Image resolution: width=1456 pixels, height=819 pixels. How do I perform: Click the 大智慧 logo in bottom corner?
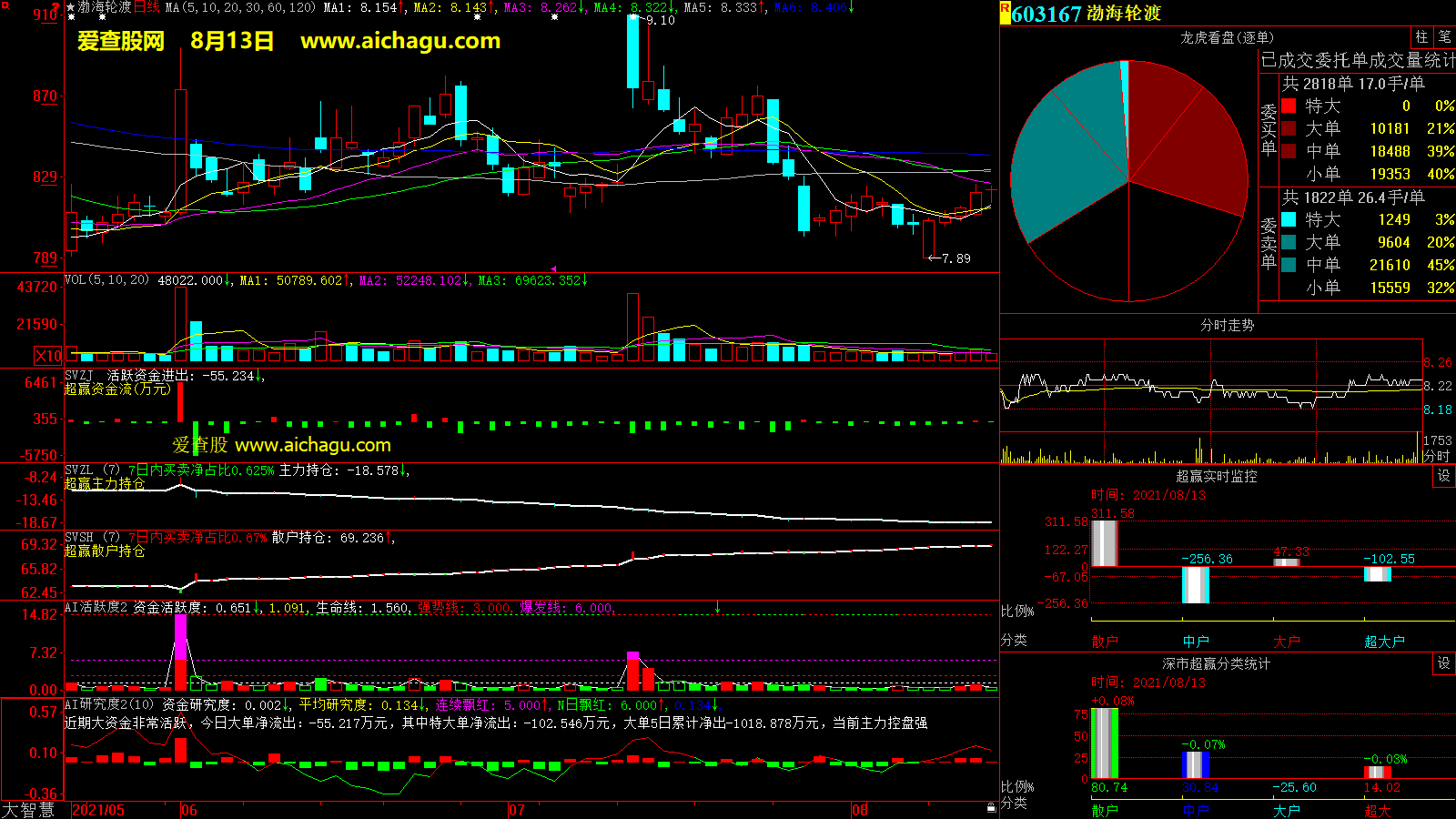(x=29, y=809)
